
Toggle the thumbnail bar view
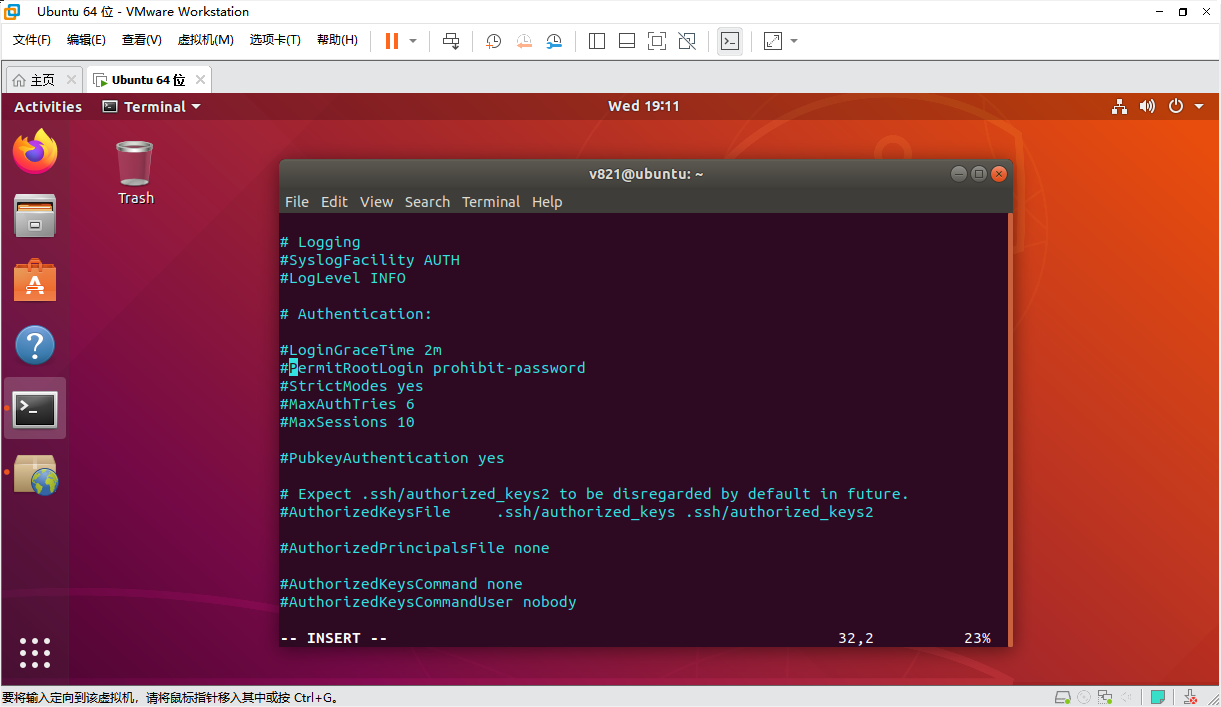point(627,41)
